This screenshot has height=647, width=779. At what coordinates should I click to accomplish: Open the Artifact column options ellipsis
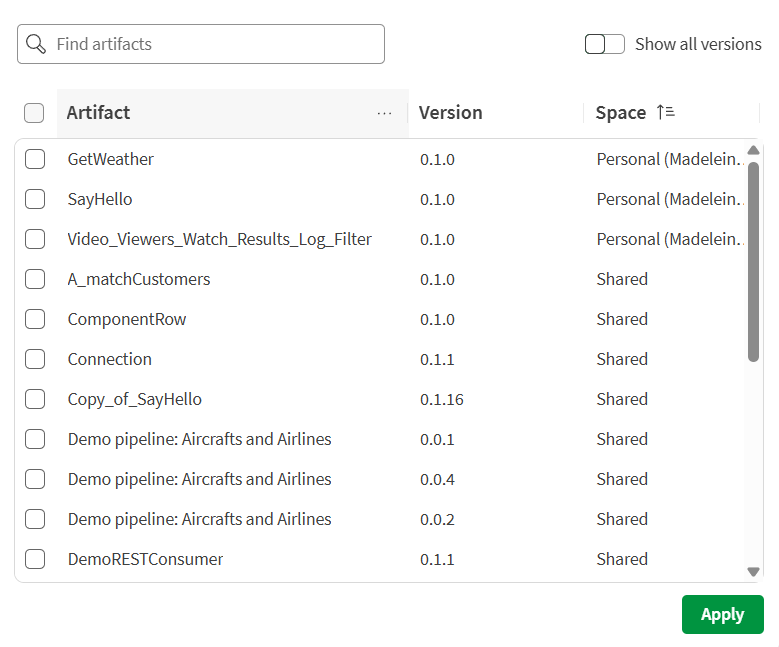[385, 113]
